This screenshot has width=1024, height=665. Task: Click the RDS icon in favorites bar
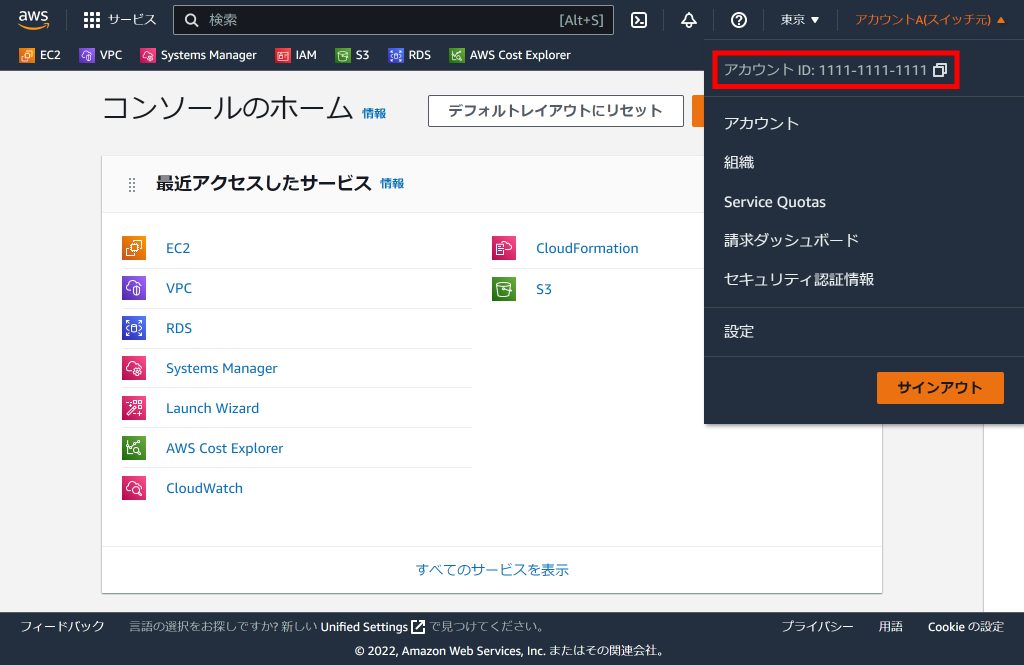point(395,56)
